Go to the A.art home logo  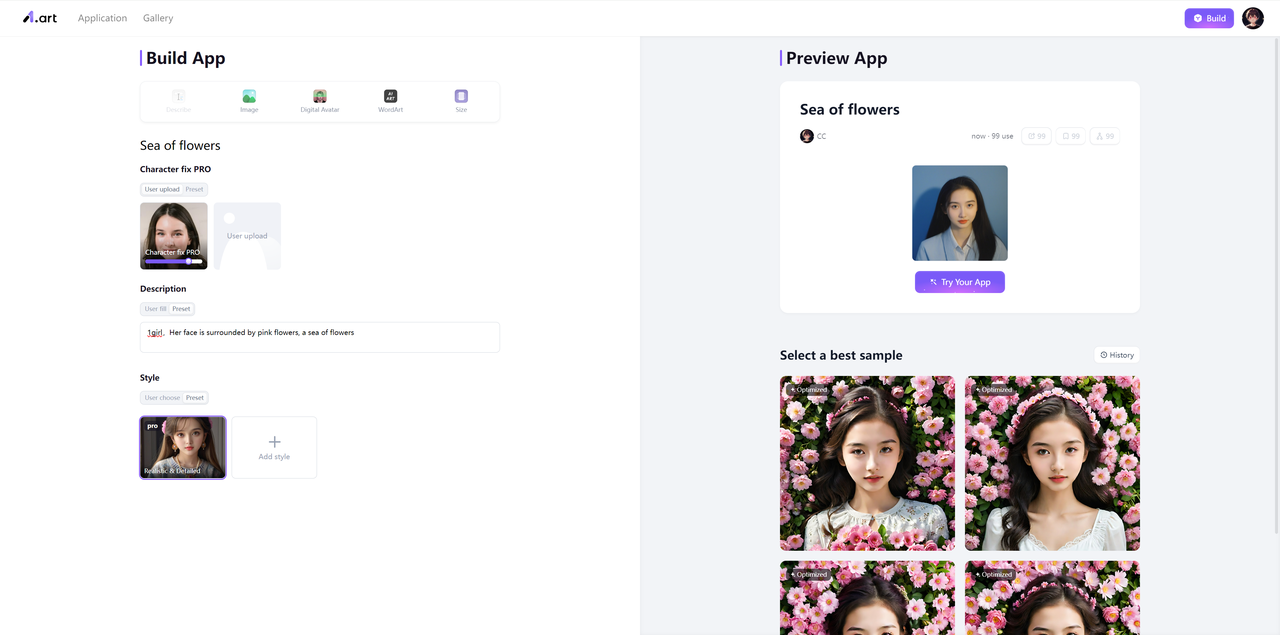40,18
